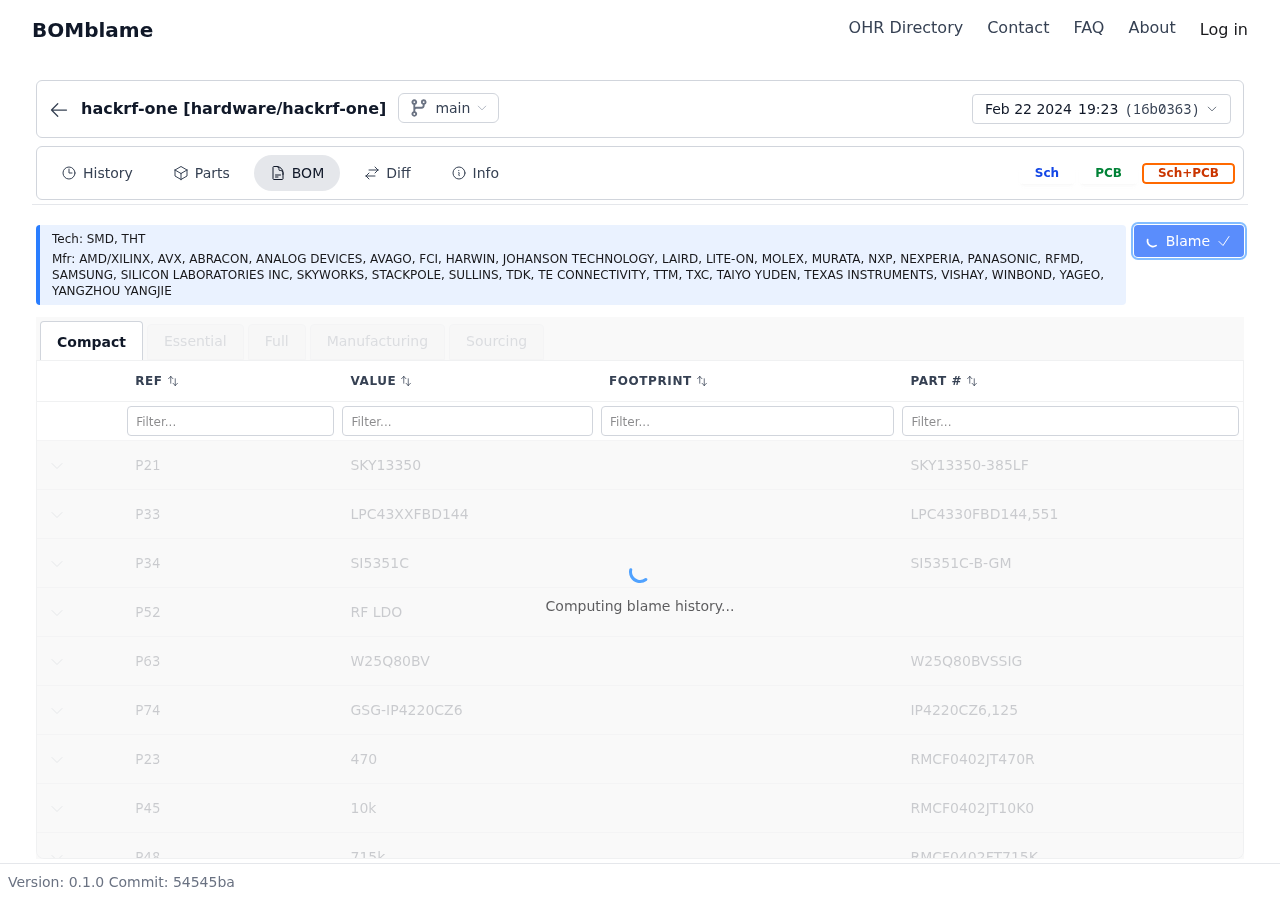
Task: Open the Diff view
Action: pos(387,173)
